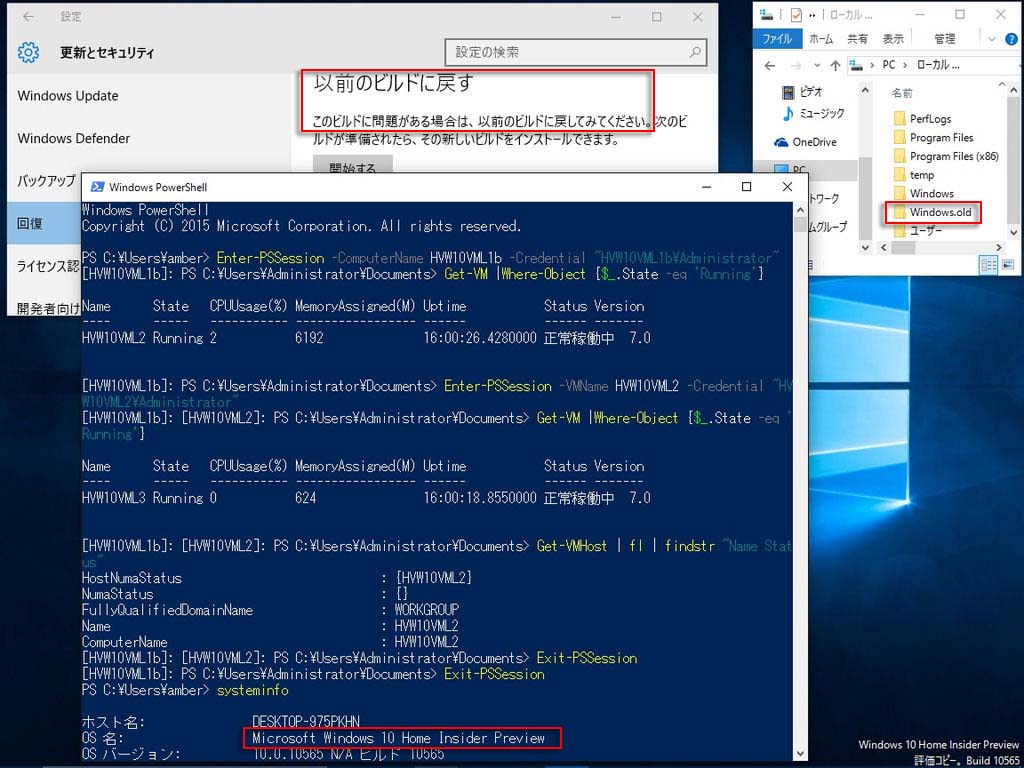The width and height of the screenshot is (1024, 768).
Task: Click the Properties quick access icon in Explorer
Action: 796,14
